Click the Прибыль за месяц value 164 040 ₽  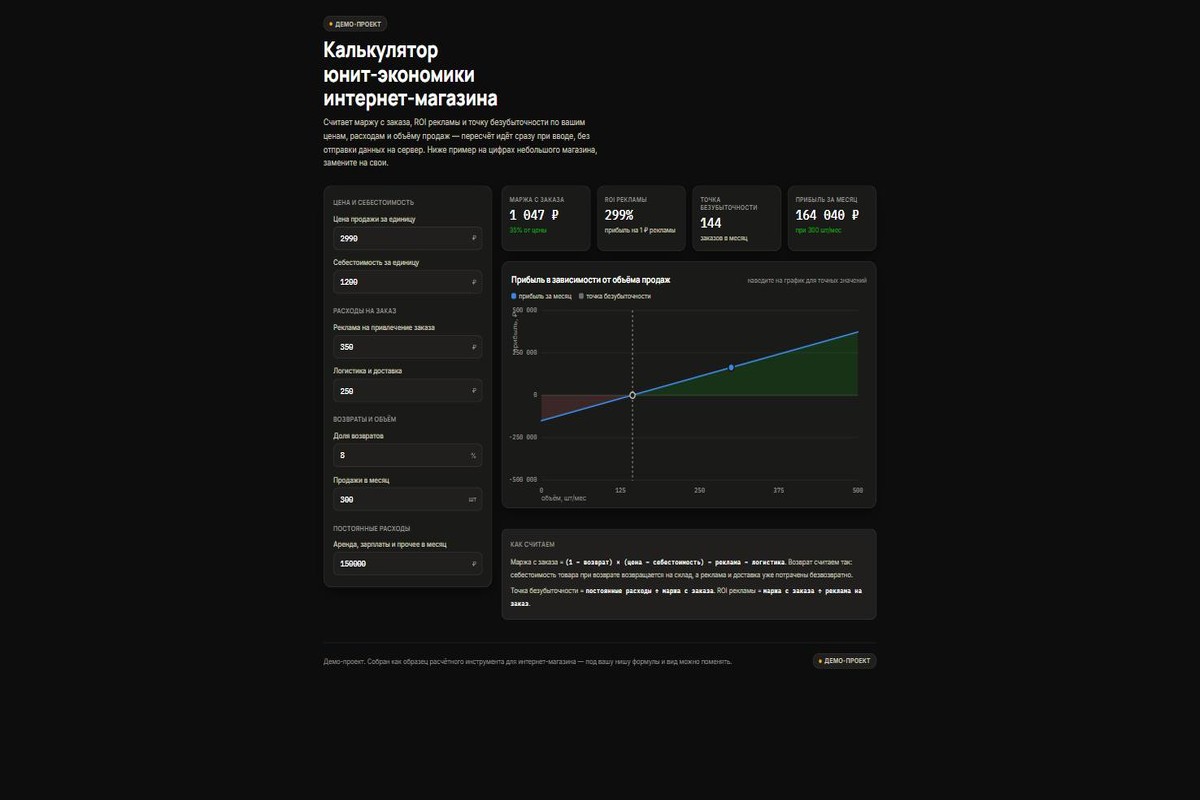point(827,215)
